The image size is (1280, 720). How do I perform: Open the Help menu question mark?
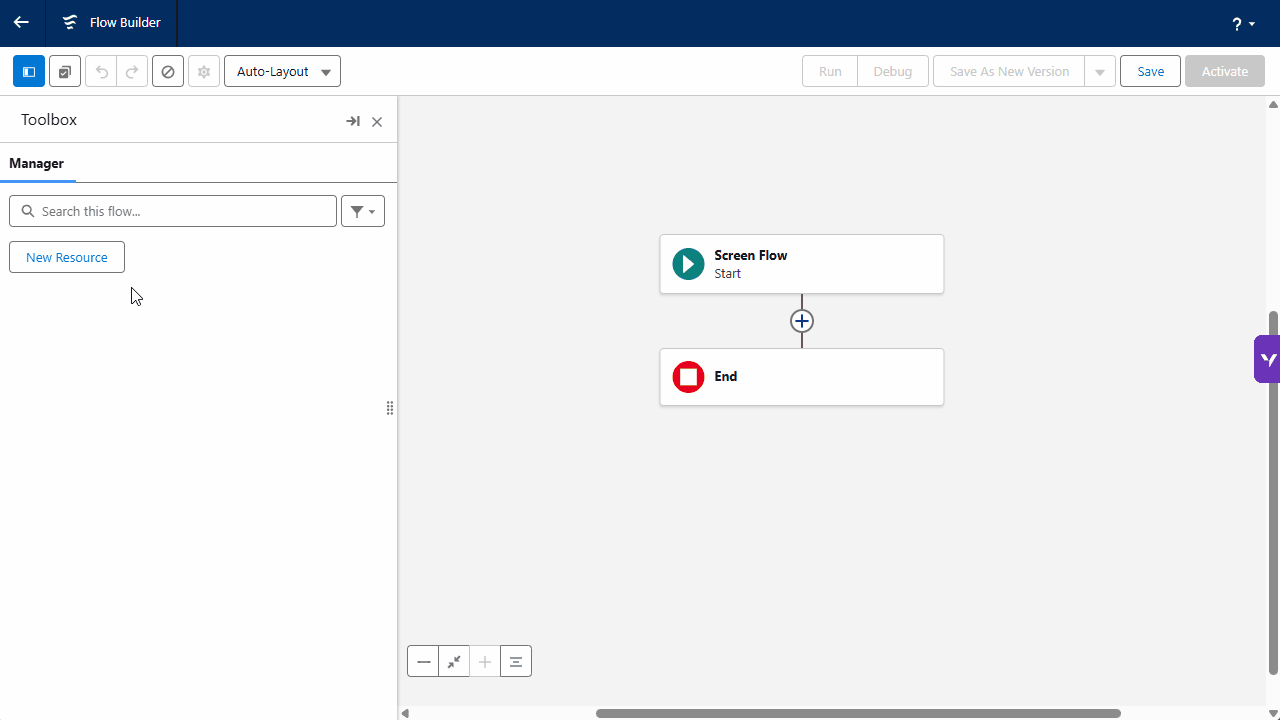[x=1243, y=24]
